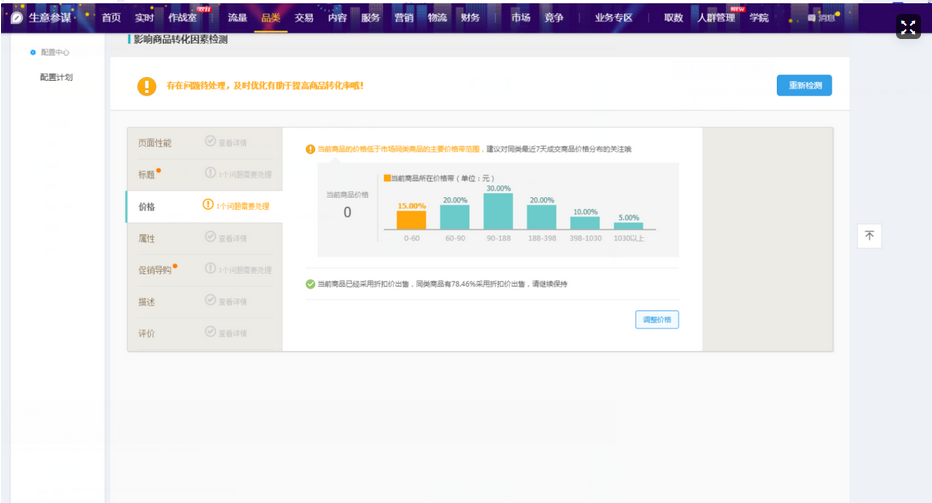Click the message icon in top navigation
The image size is (932, 503).
click(x=811, y=18)
